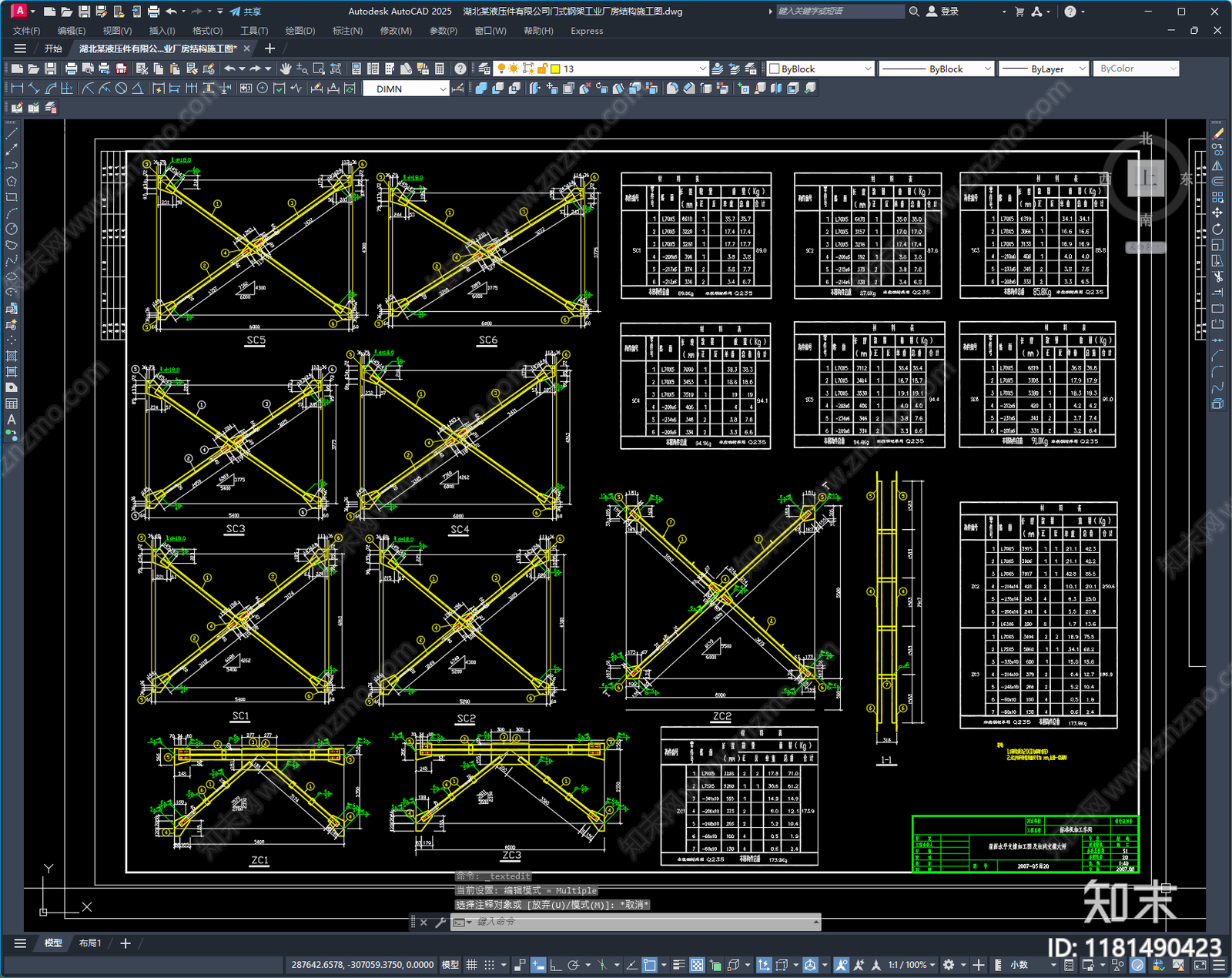The image size is (1232, 978).
Task: Click the 登录 sign-in button
Action: (x=943, y=12)
